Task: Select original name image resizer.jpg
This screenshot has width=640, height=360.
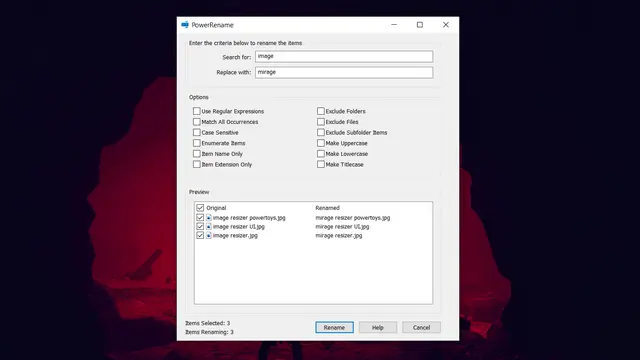Action: point(235,236)
